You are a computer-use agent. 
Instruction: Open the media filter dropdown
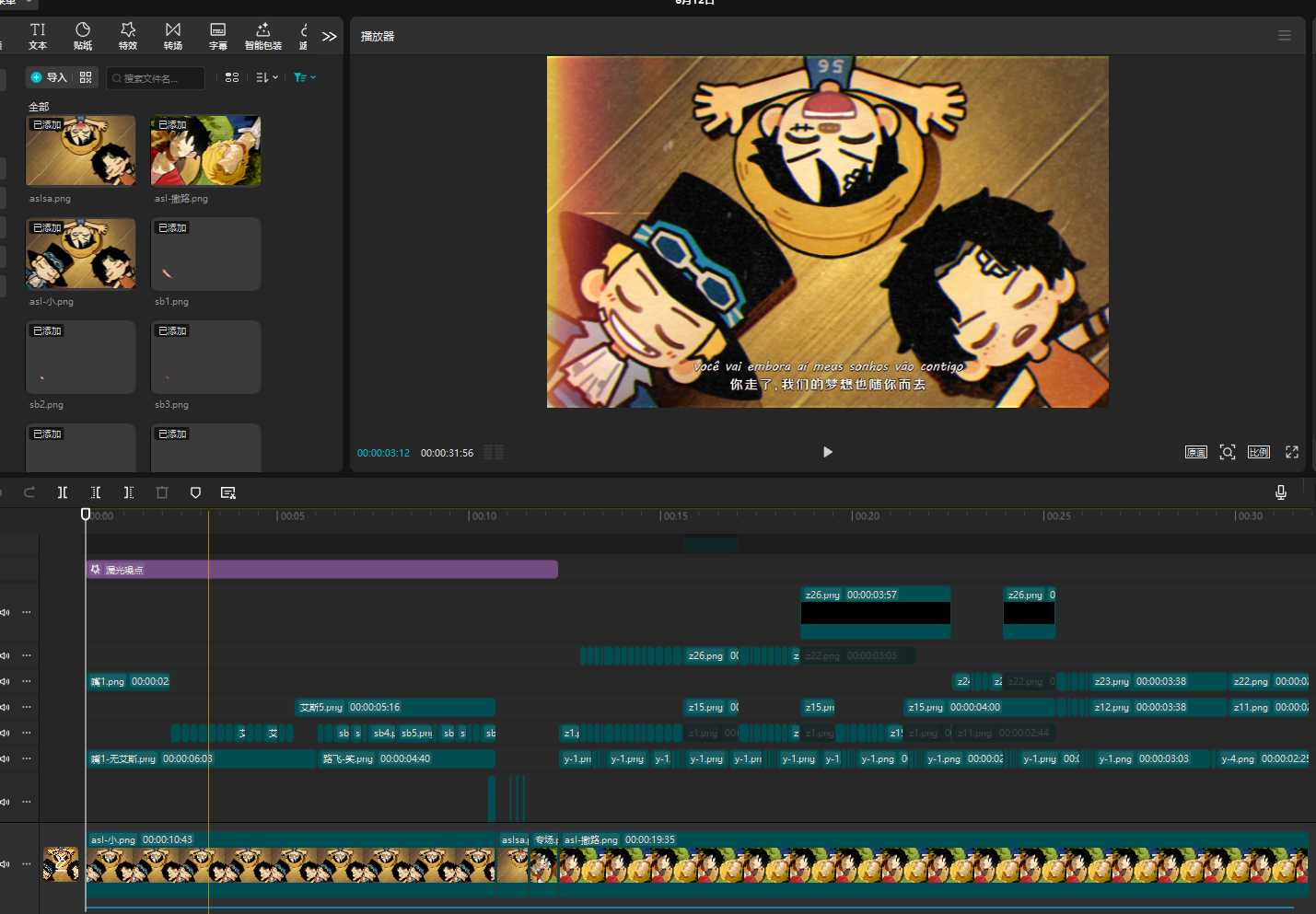click(305, 77)
